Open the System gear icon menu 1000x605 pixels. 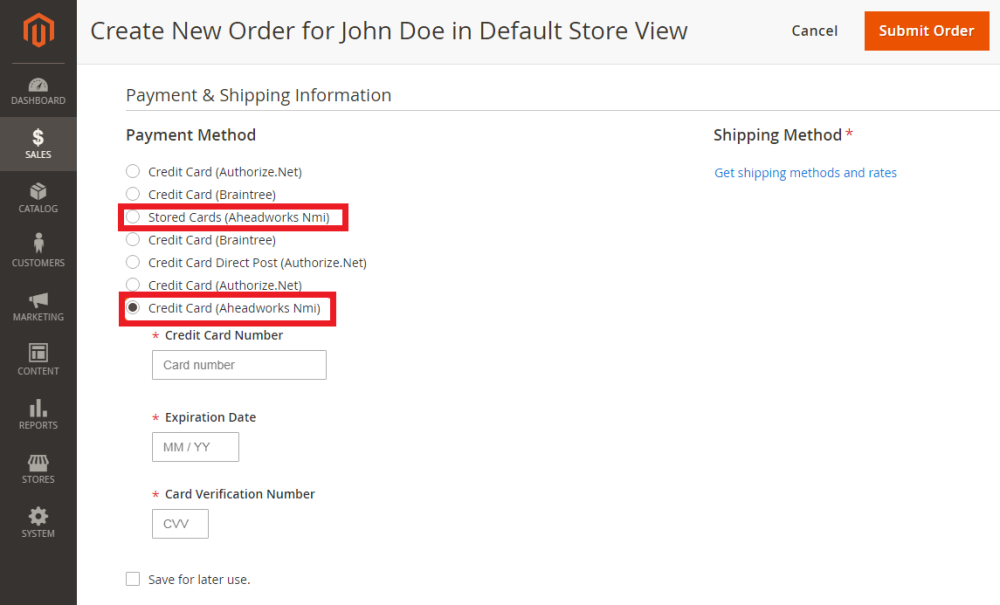click(38, 523)
